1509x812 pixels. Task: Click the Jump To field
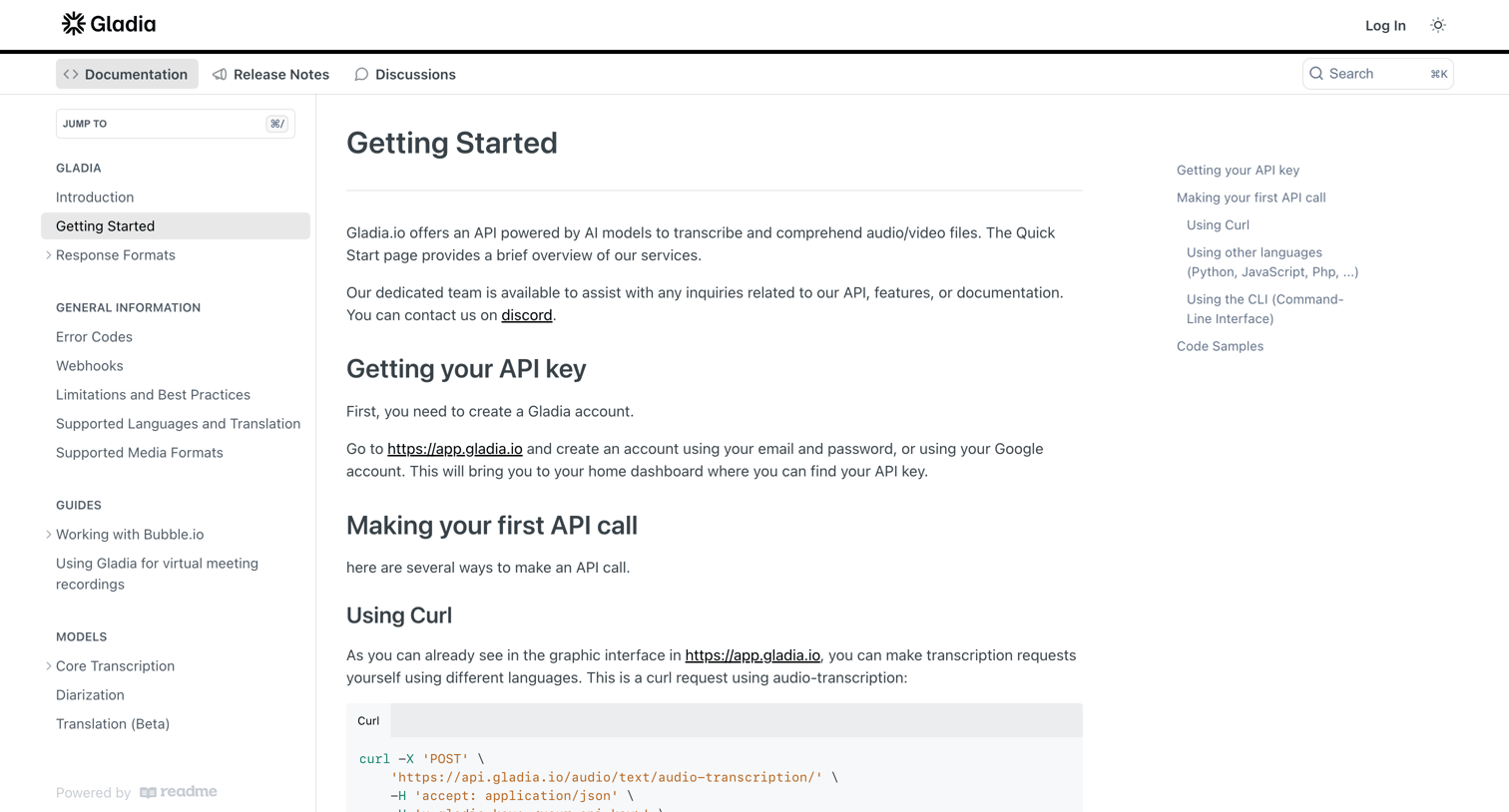[175, 124]
